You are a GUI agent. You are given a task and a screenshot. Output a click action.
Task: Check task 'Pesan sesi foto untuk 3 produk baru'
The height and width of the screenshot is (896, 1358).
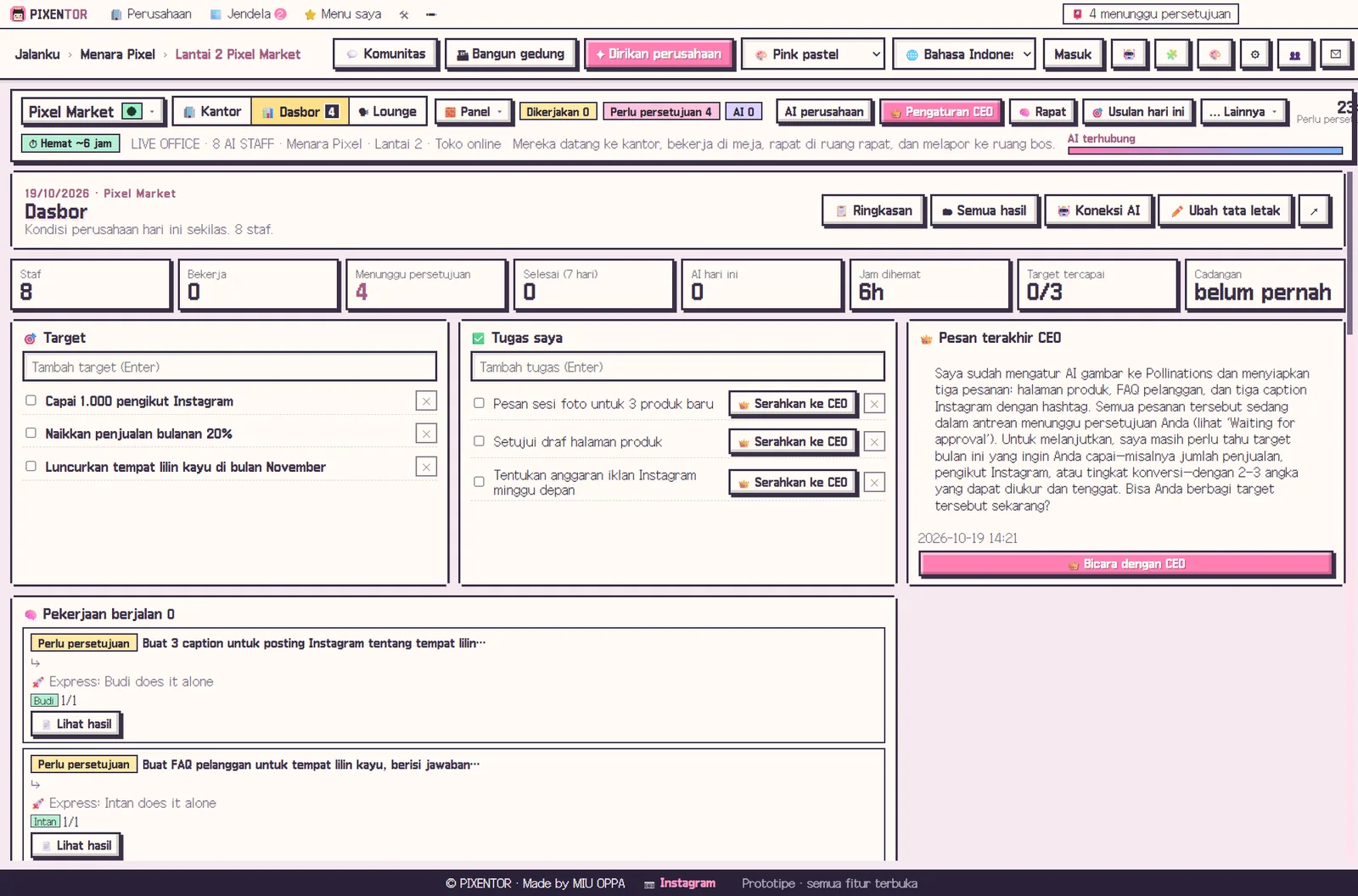(x=479, y=403)
